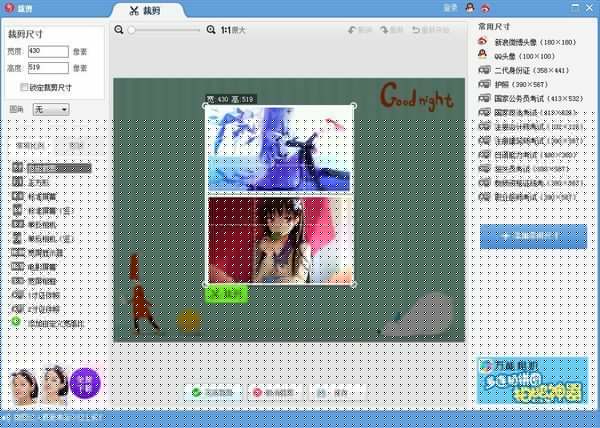Click the blue button under common sizes
This screenshot has height=428, width=600.
[x=533, y=236]
